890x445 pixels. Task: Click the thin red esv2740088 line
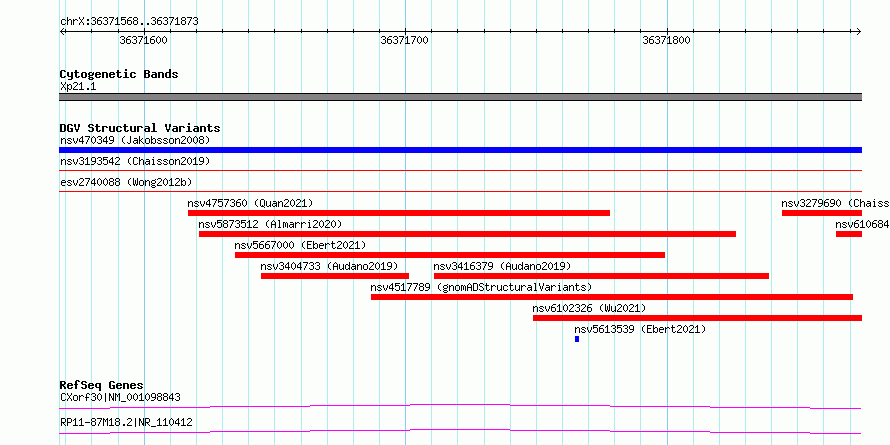(x=460, y=191)
